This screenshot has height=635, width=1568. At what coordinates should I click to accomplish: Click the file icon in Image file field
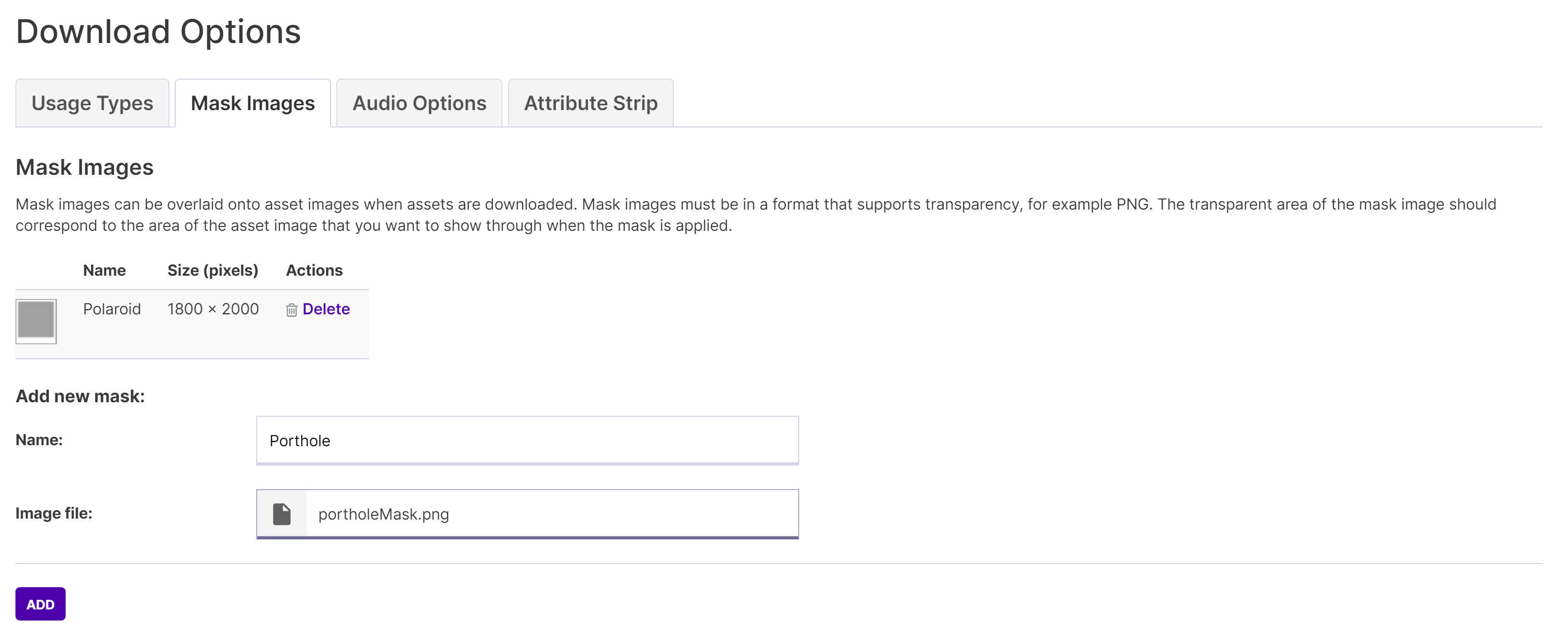[x=282, y=514]
